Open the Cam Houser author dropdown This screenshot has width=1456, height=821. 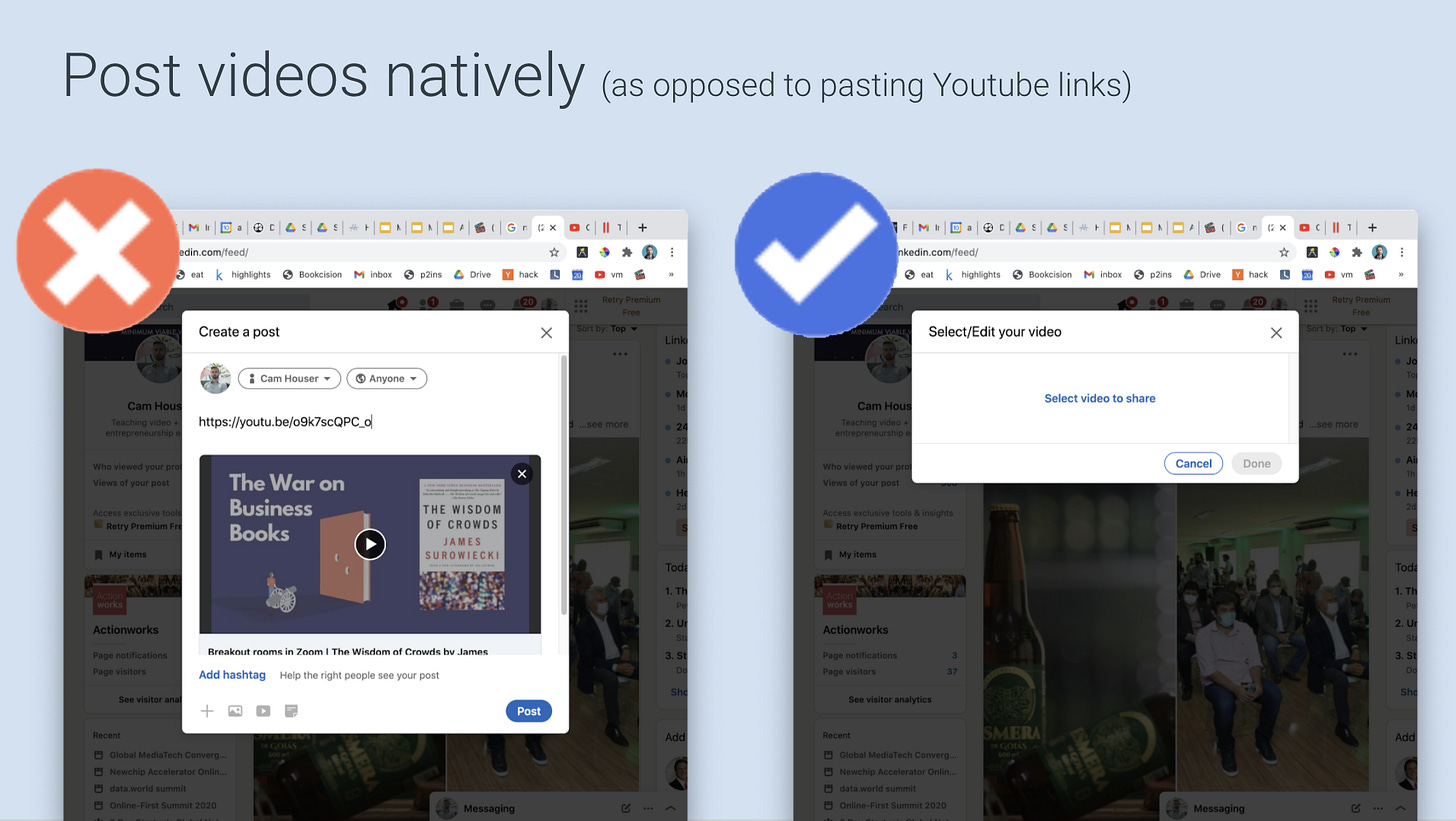289,379
